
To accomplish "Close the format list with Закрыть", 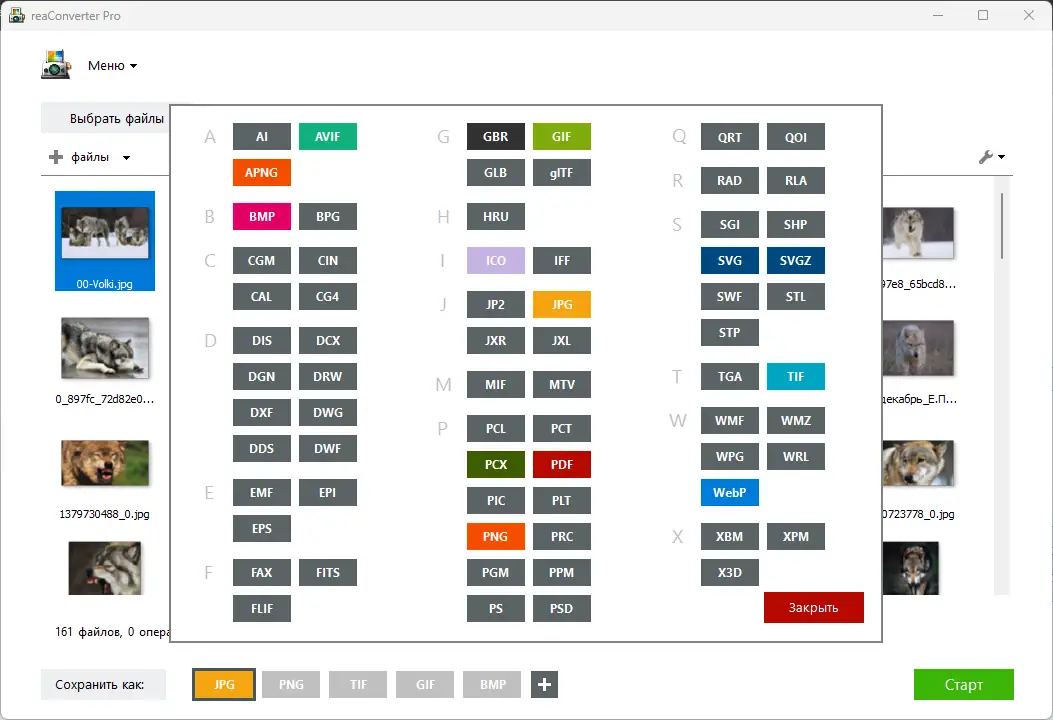I will pyautogui.click(x=813, y=607).
